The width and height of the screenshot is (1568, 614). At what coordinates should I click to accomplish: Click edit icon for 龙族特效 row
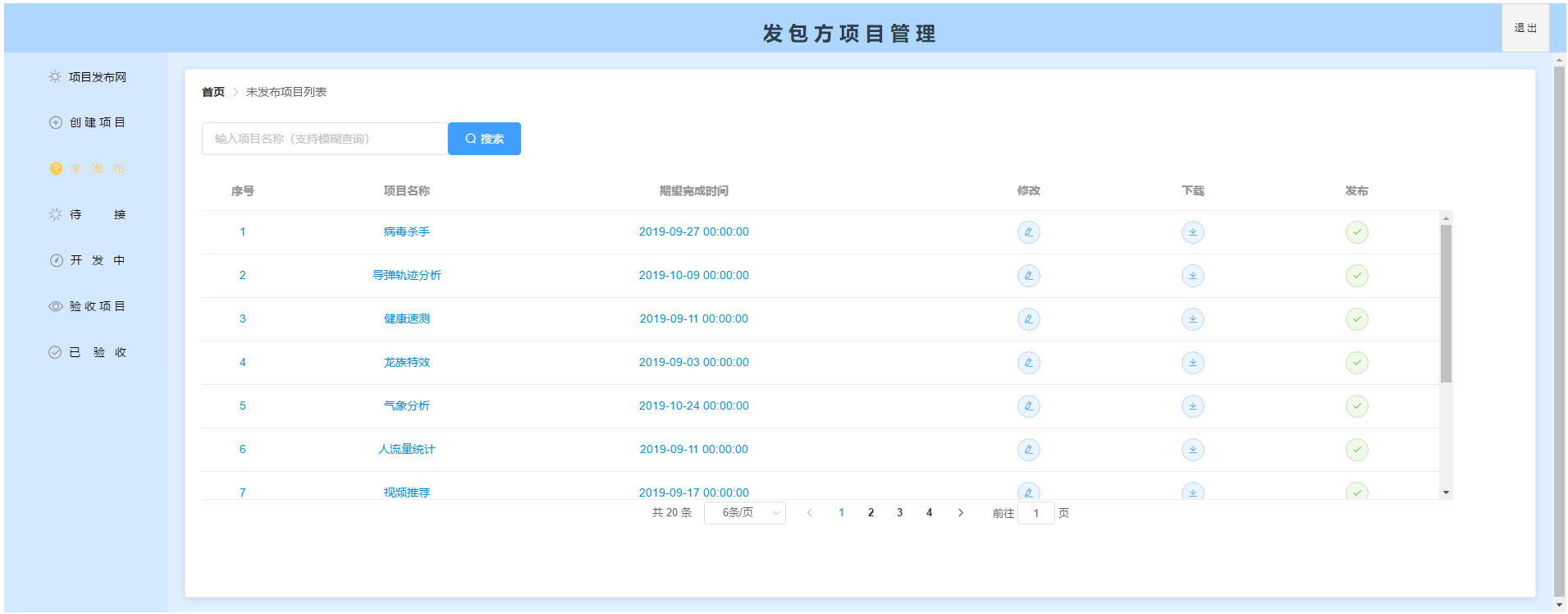point(1028,363)
